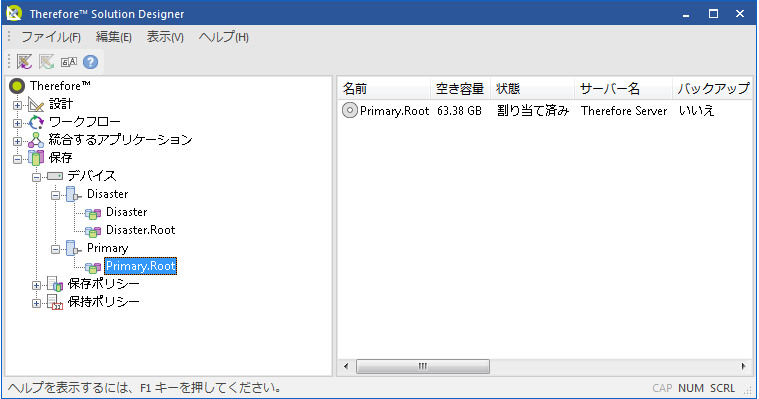
Task: Click the NUM status bar indicator
Action: (x=691, y=388)
